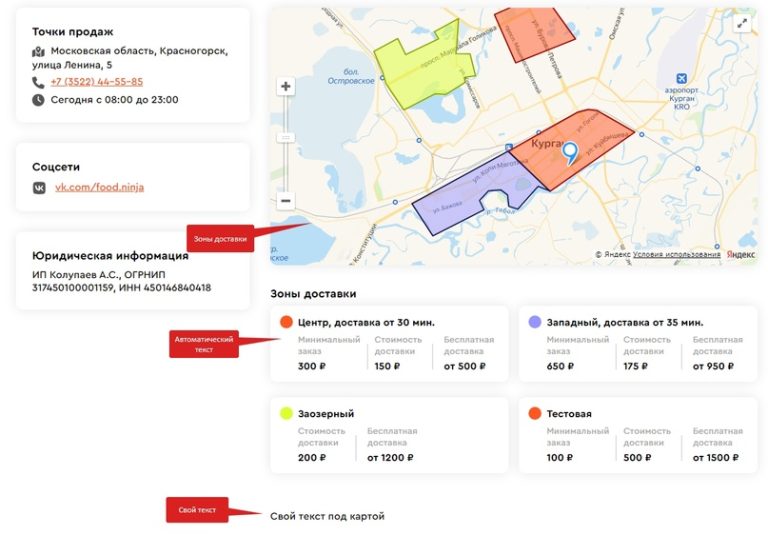Click the map zoom slider handle

tap(286, 137)
